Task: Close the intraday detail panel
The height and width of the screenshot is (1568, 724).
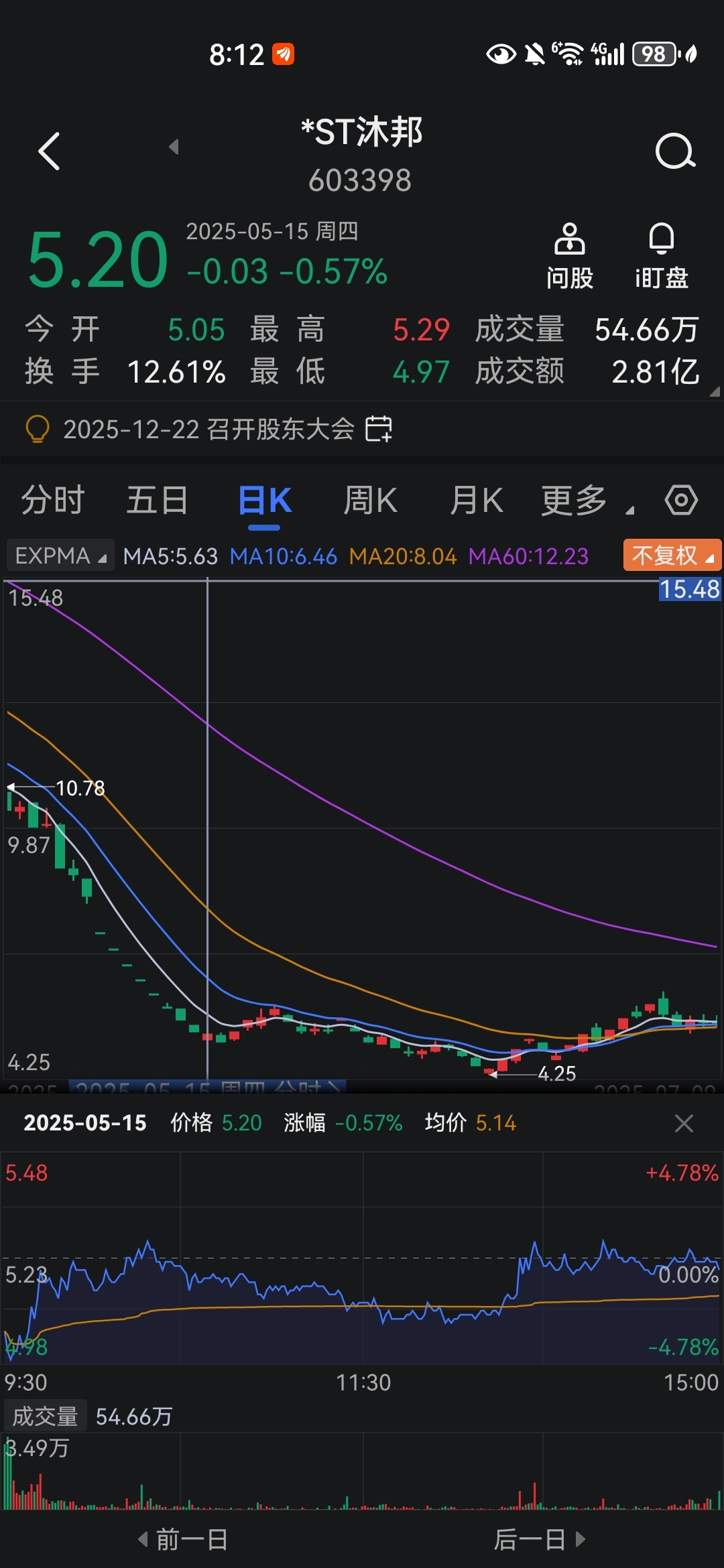Action: (684, 1123)
